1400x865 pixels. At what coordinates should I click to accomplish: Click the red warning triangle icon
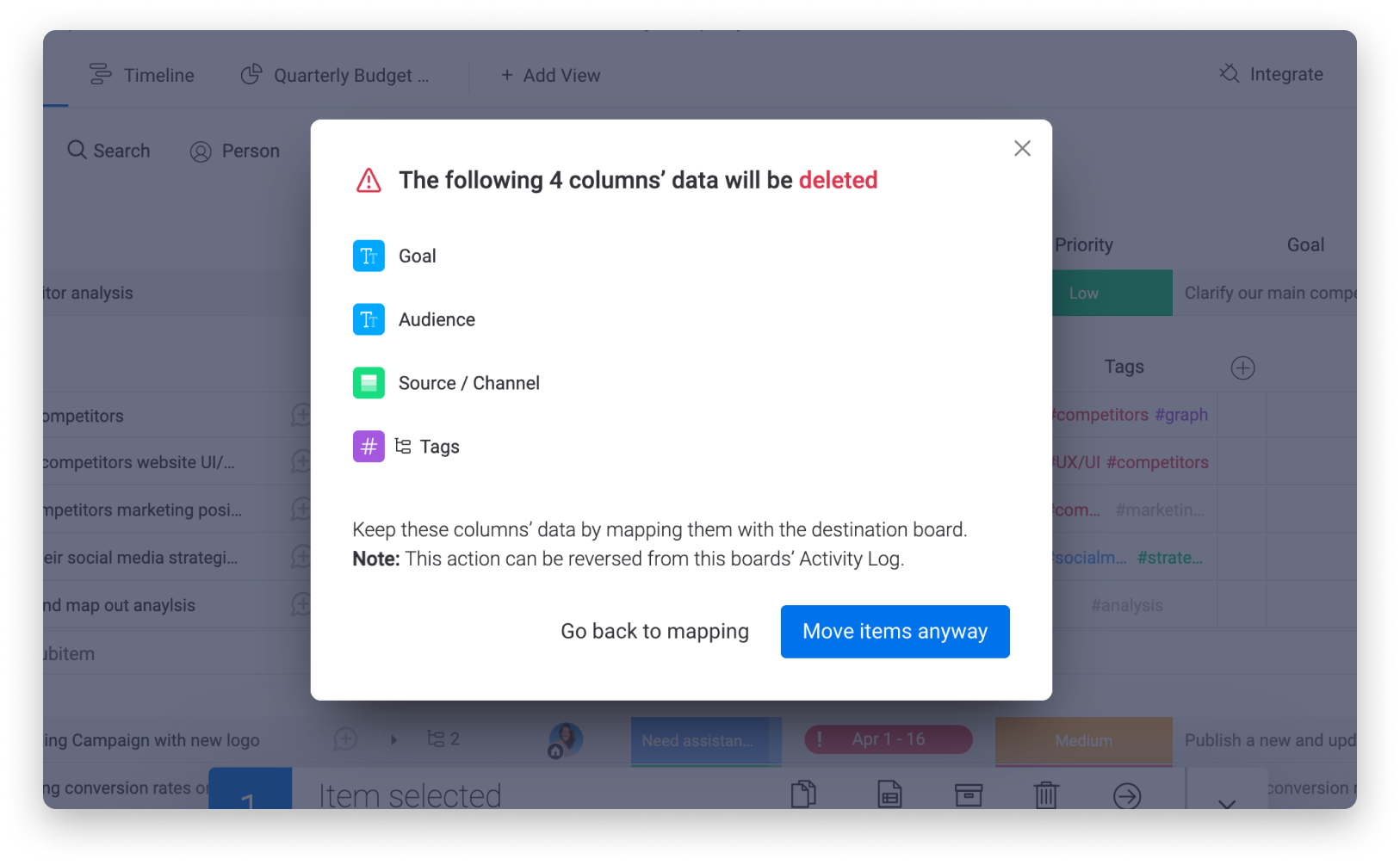coord(369,180)
